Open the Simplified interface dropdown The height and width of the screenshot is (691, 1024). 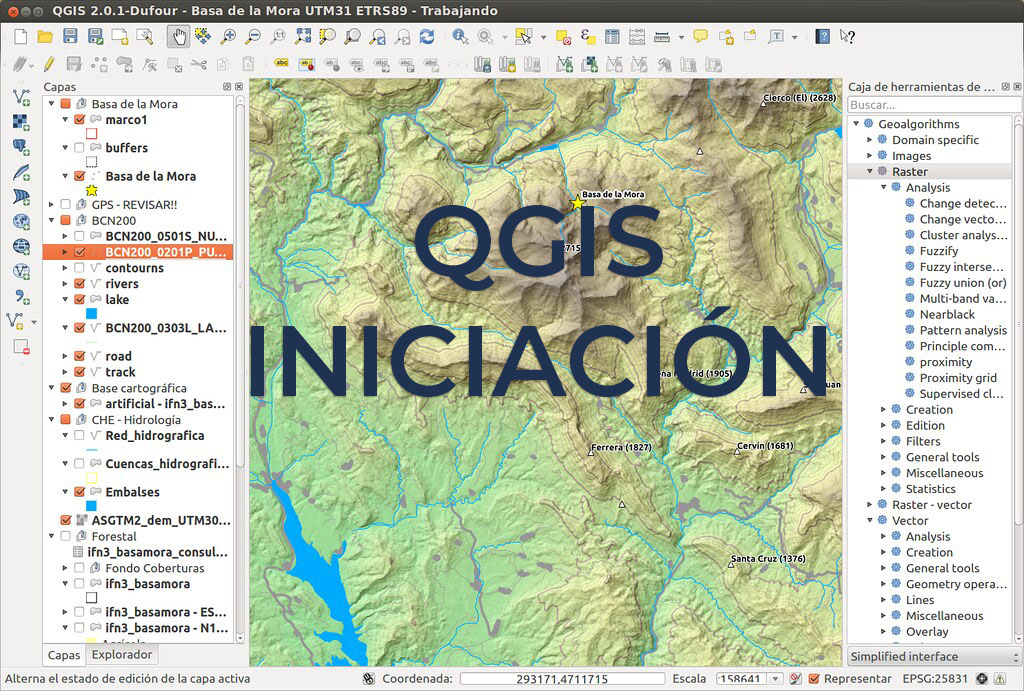[934, 656]
